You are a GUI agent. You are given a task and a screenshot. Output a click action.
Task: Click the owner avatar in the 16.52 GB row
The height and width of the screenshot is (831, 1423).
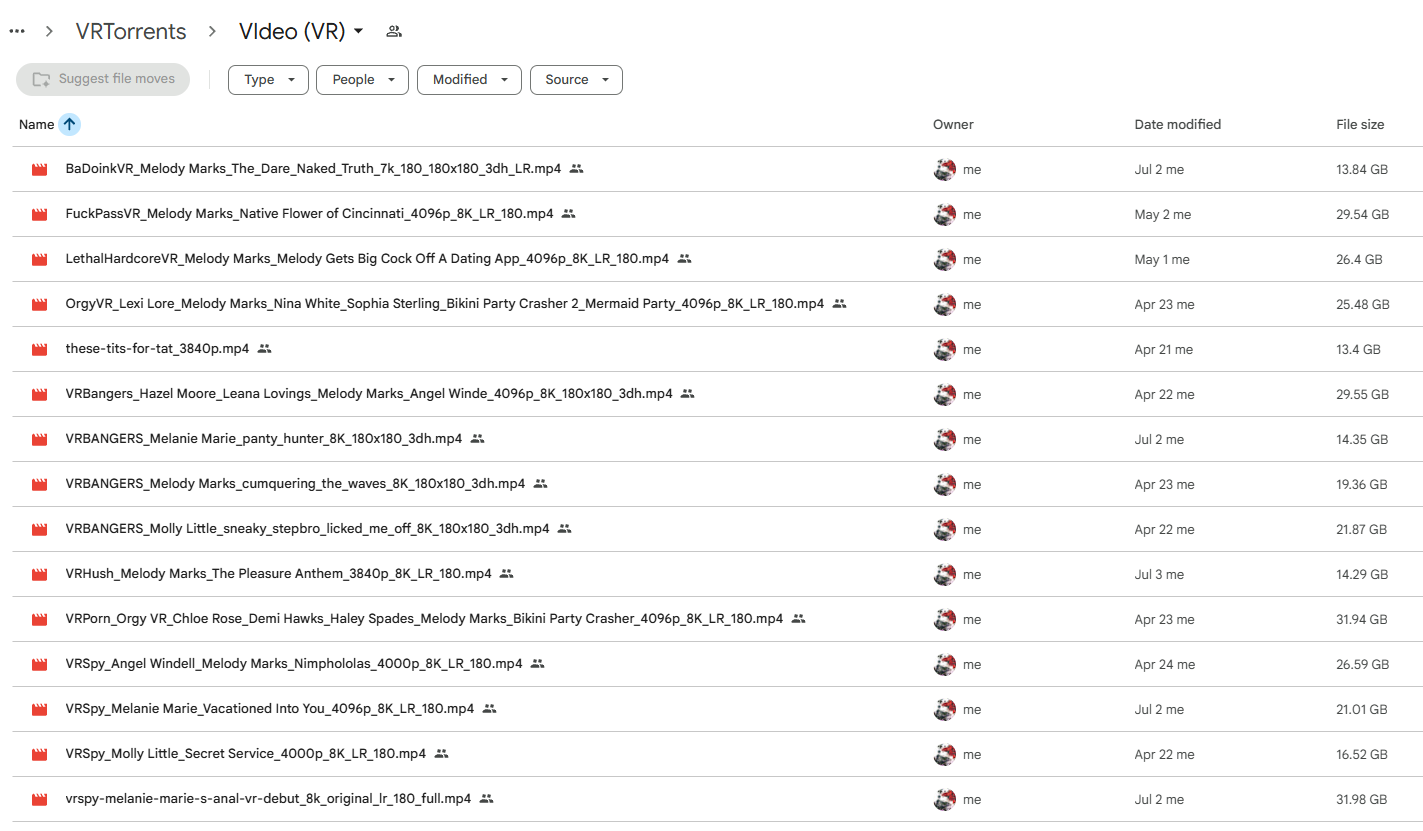pos(945,754)
